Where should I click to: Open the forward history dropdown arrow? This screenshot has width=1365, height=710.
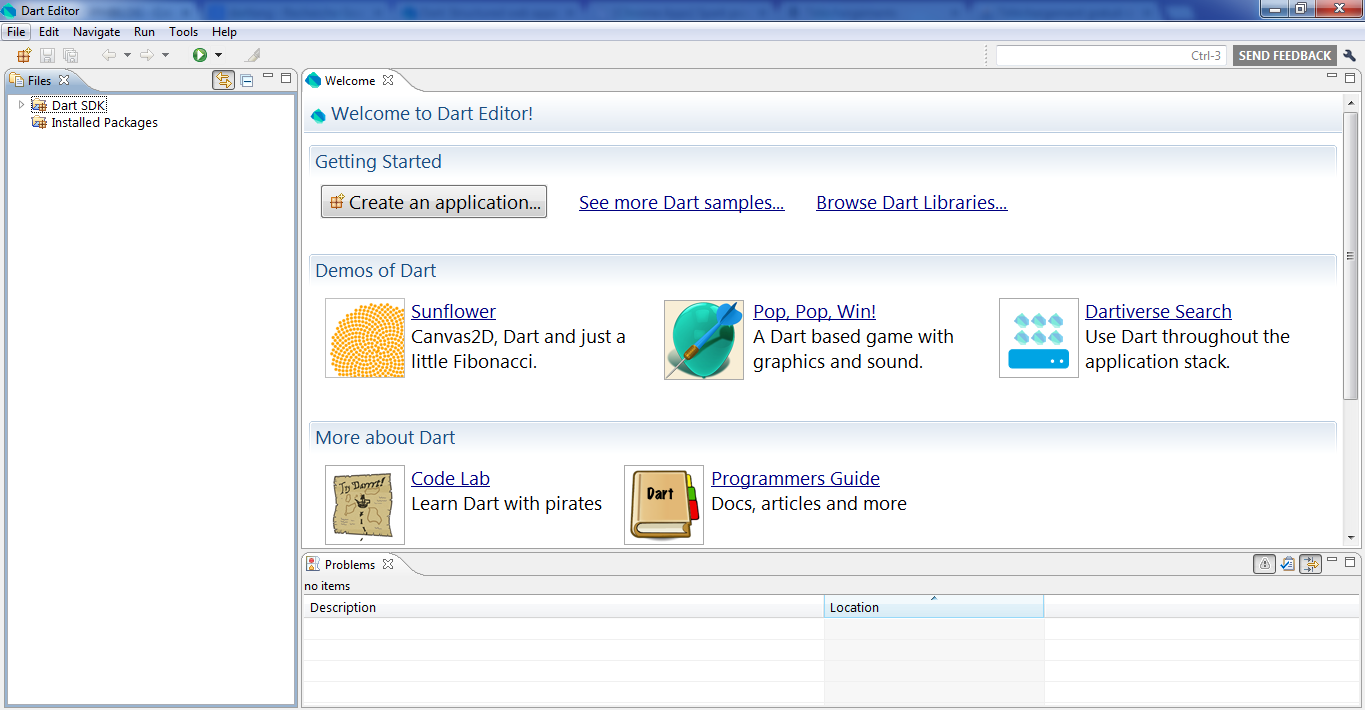tap(166, 55)
